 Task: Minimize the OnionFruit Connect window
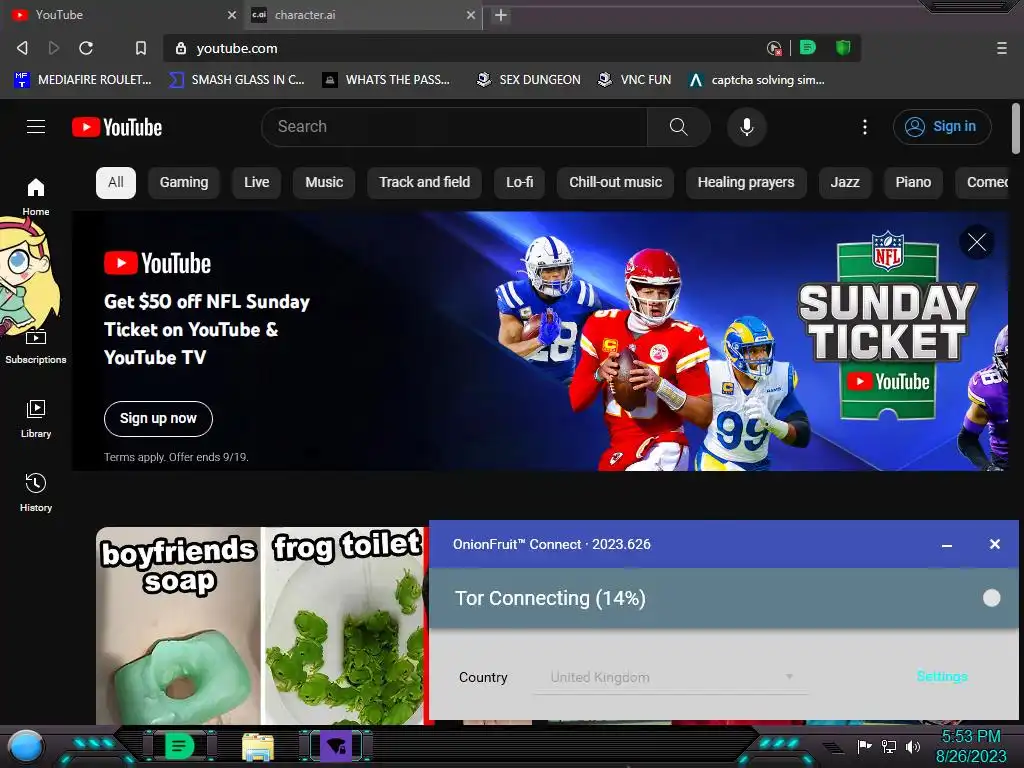pyautogui.click(x=946, y=545)
